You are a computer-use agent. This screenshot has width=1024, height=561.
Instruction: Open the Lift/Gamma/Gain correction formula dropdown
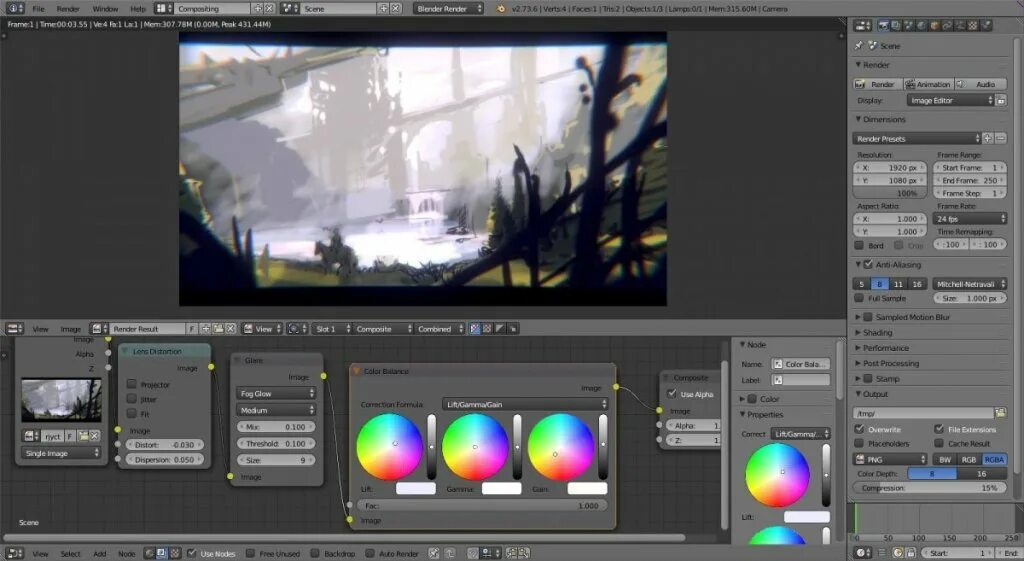525,404
